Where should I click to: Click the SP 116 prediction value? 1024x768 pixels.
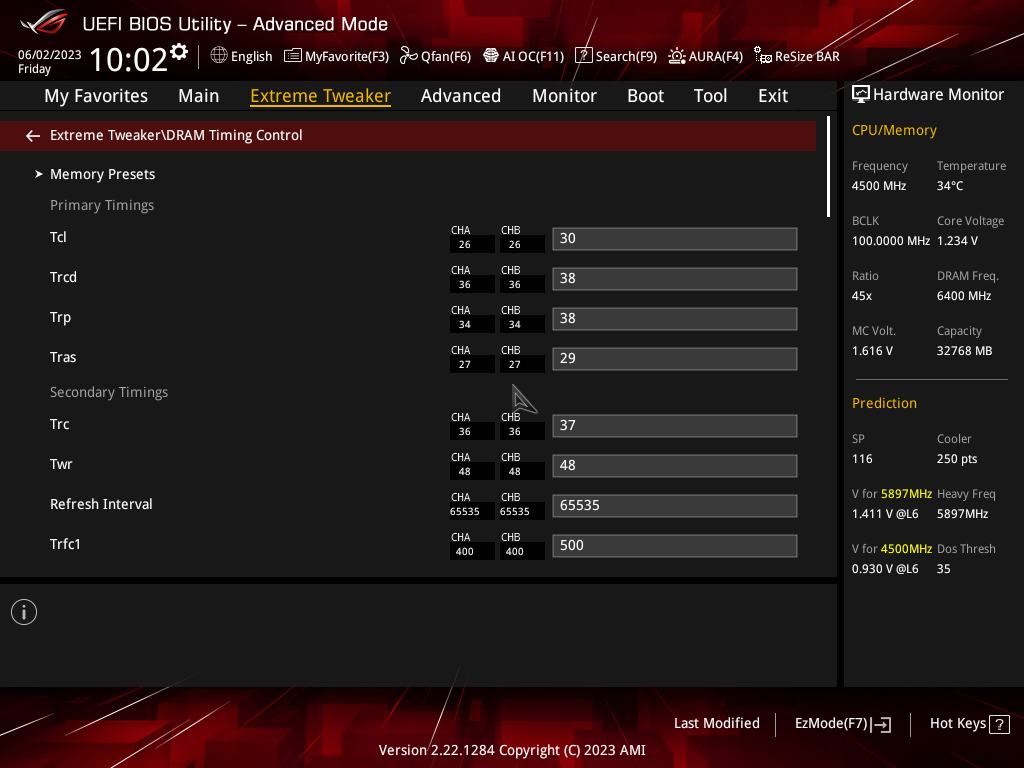862,458
